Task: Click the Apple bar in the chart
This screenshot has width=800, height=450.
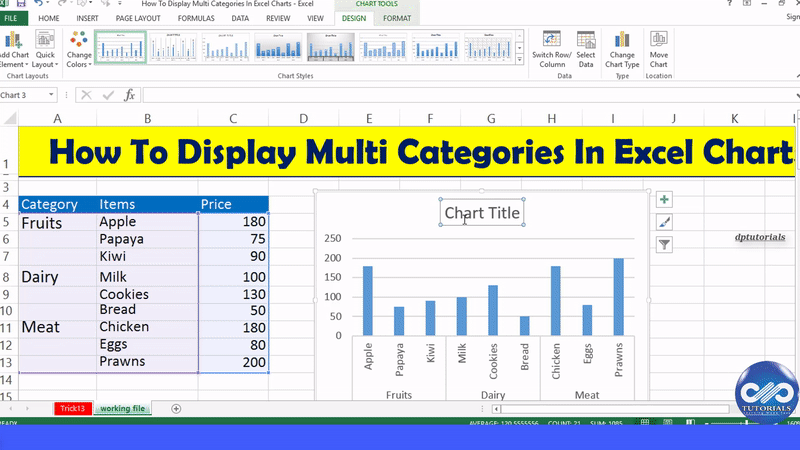Action: (368, 301)
